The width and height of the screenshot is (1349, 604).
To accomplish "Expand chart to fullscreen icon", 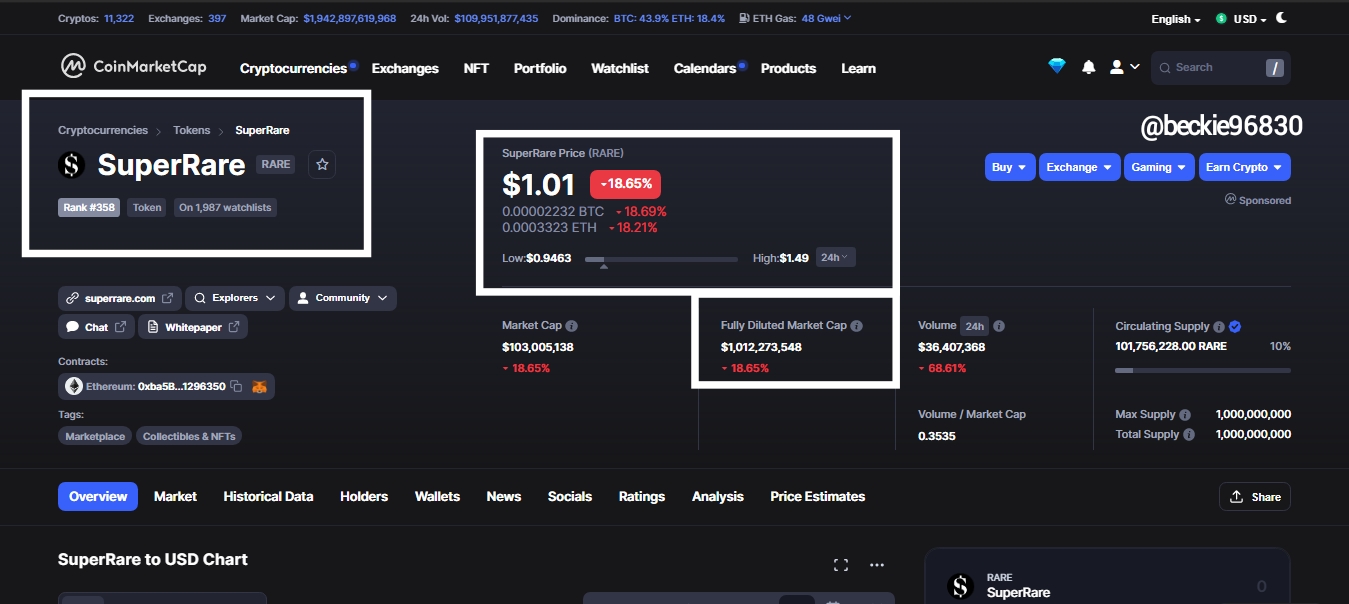I will (x=841, y=565).
